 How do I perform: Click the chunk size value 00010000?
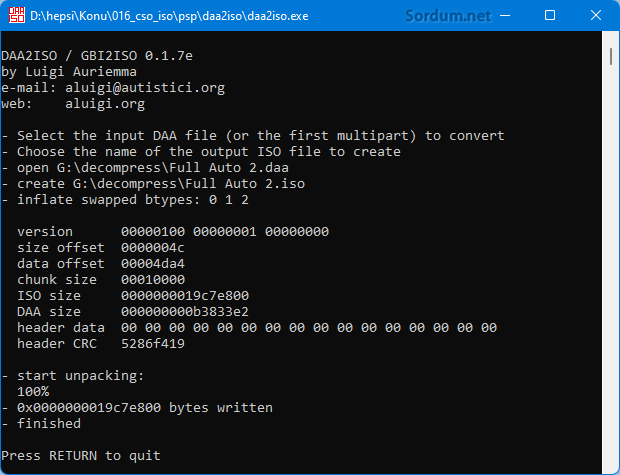click(153, 280)
